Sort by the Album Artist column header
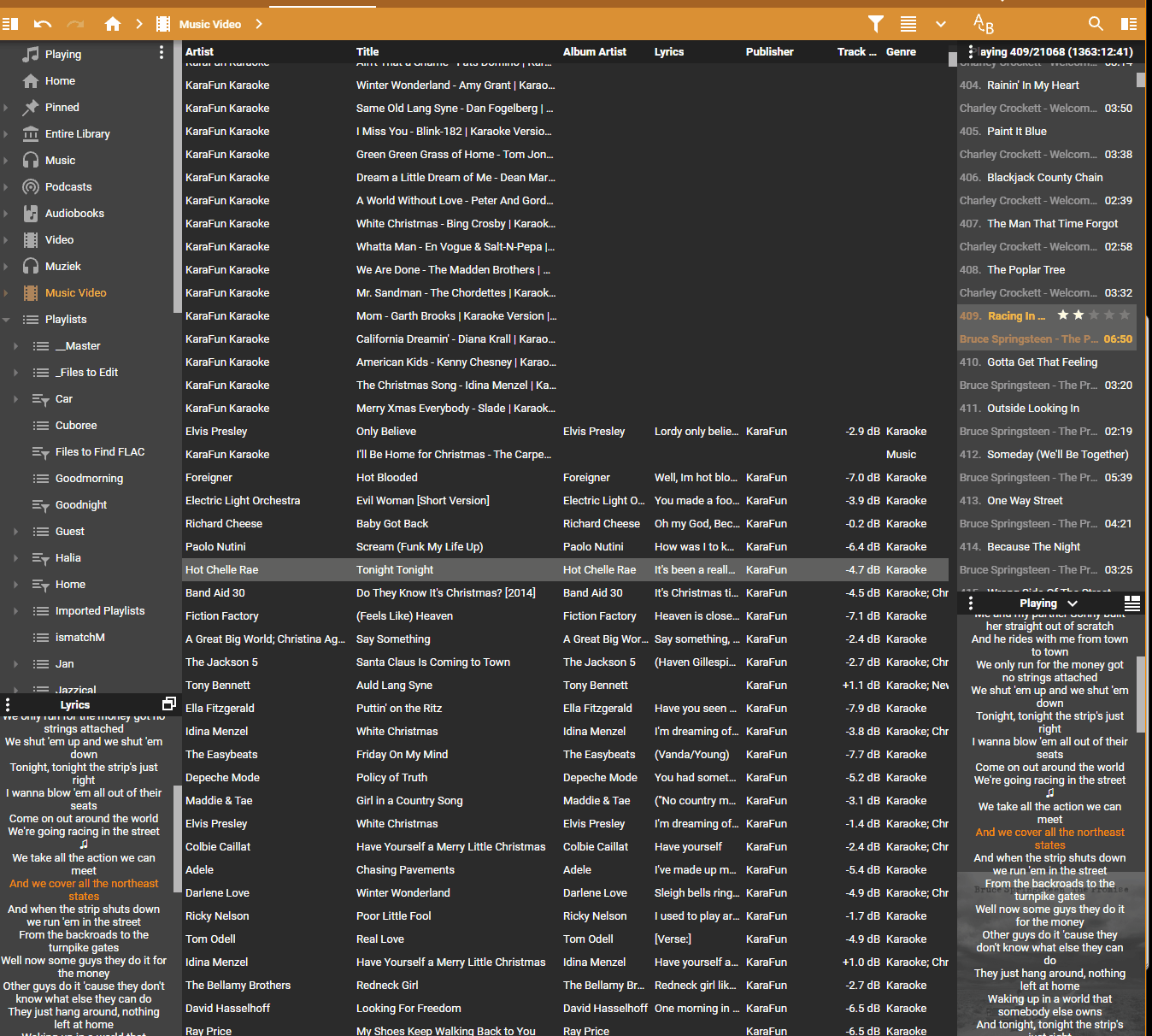The height and width of the screenshot is (1036, 1152). (595, 52)
